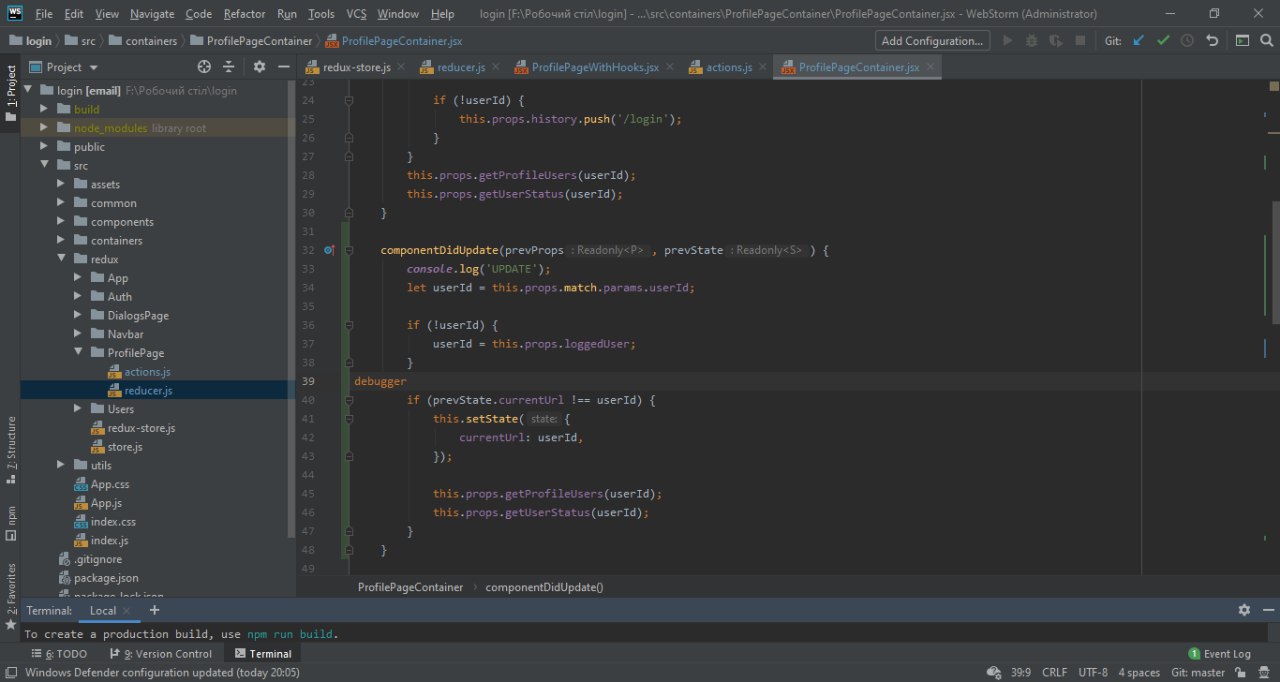Add new terminal session with plus icon
The image size is (1280, 682).
(154, 610)
